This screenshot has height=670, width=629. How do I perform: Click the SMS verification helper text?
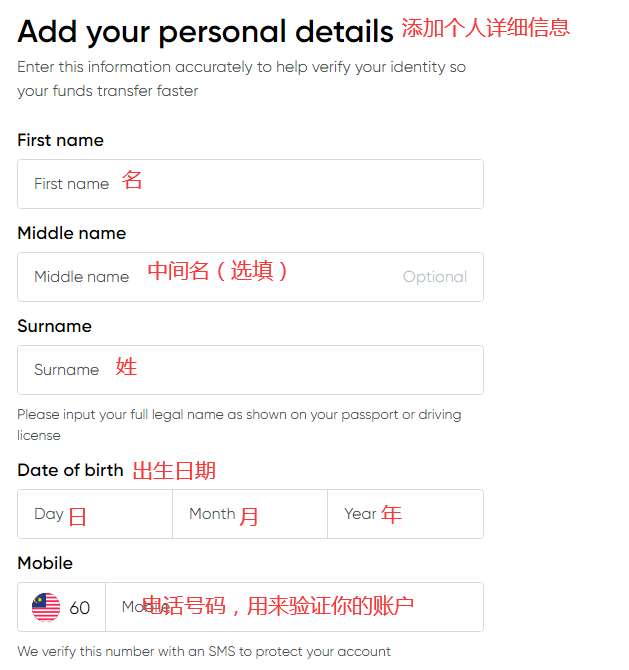pos(204,651)
